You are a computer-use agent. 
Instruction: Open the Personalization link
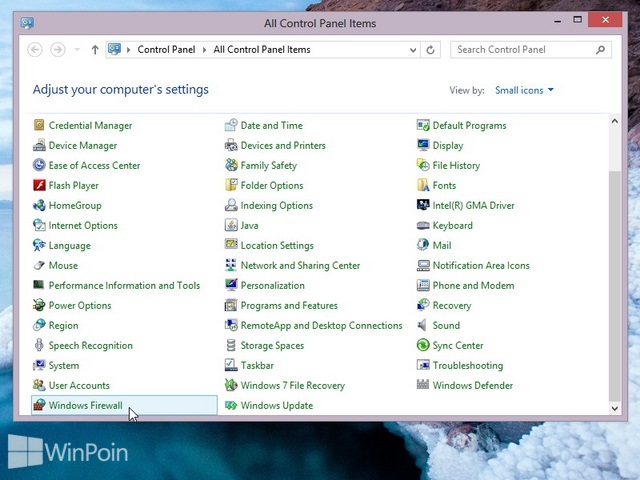tap(273, 285)
